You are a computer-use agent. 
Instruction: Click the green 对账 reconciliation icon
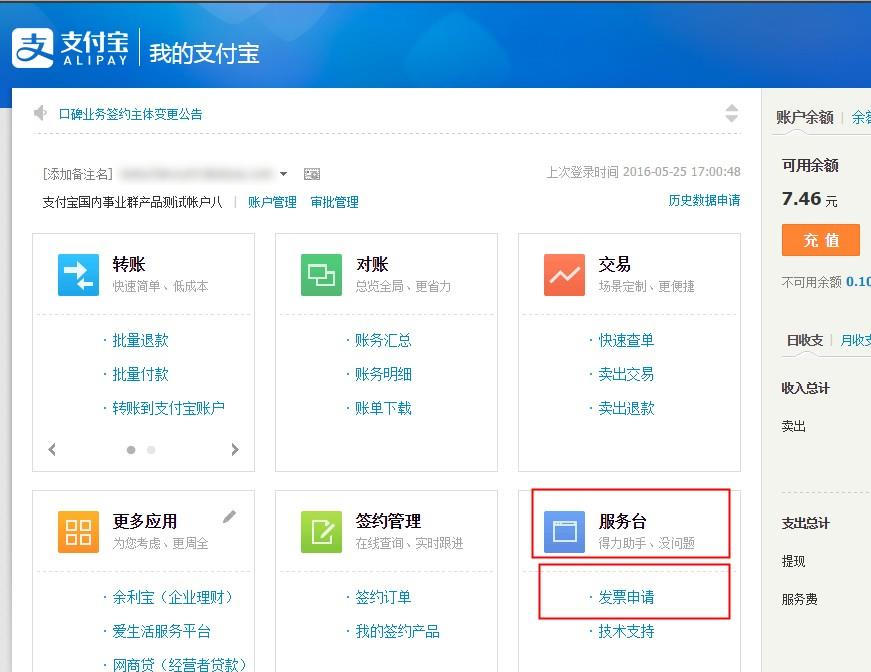pyautogui.click(x=321, y=275)
